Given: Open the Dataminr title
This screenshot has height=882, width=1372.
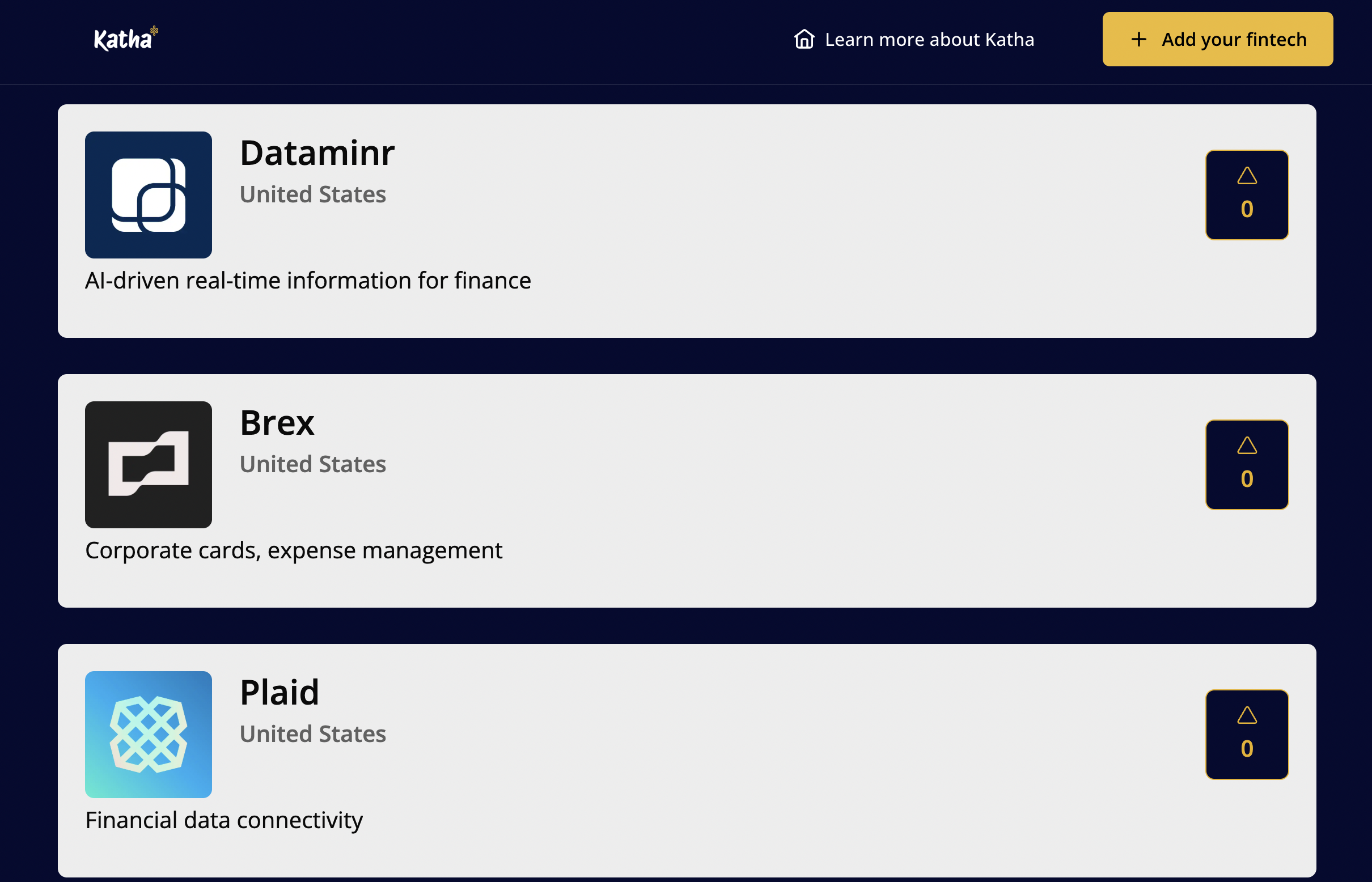Looking at the screenshot, I should (317, 153).
